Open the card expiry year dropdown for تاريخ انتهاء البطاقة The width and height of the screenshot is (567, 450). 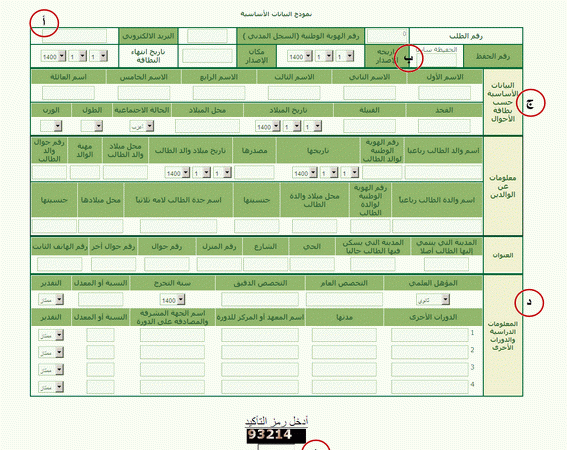(x=53, y=56)
